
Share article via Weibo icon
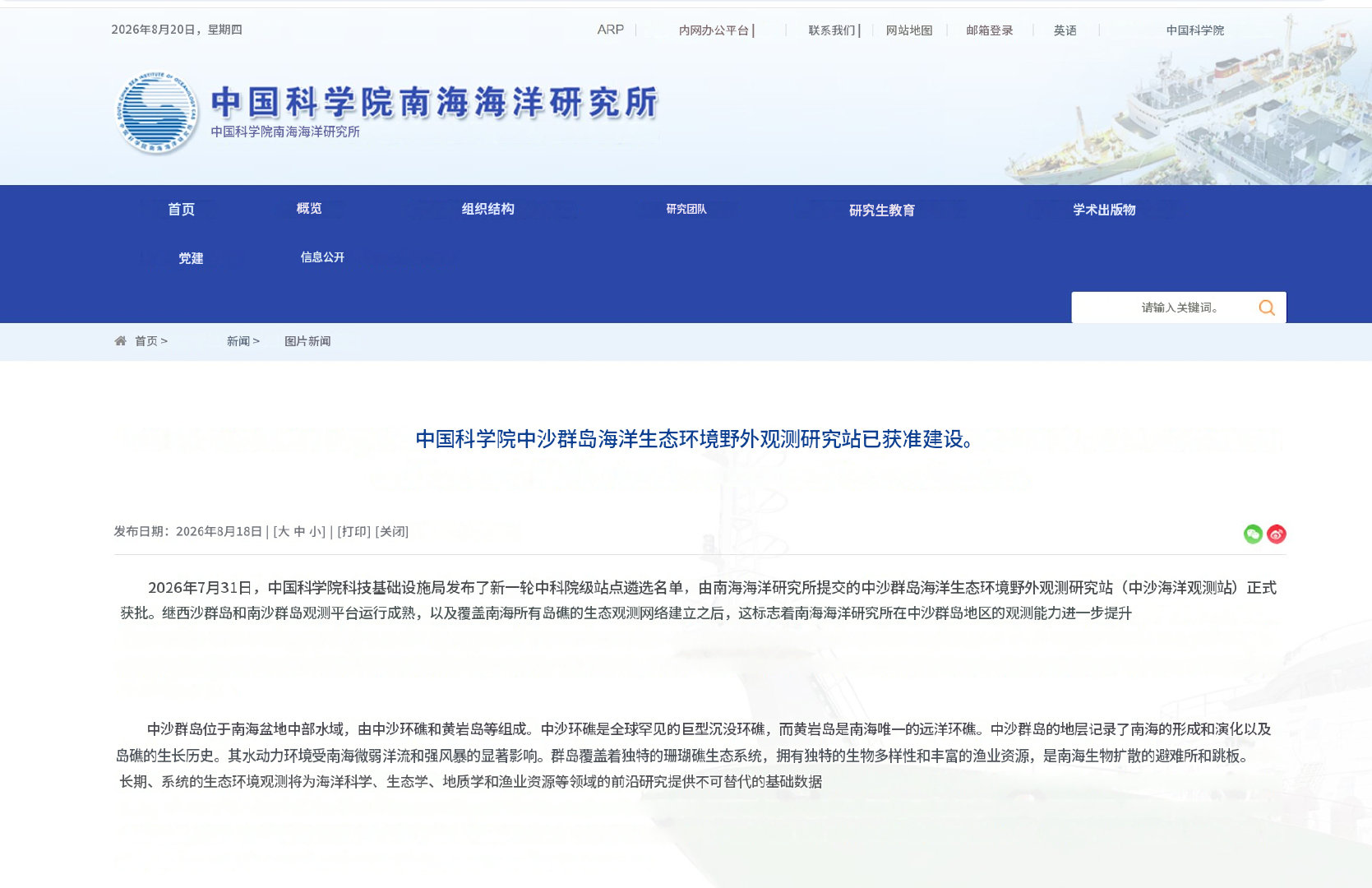(x=1277, y=534)
